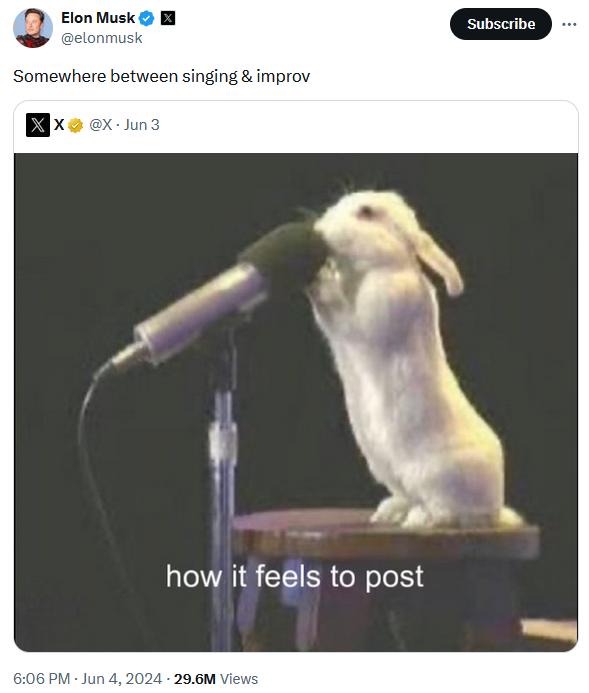Click the X account name in quoted post
589x693 pixels.
point(59,125)
